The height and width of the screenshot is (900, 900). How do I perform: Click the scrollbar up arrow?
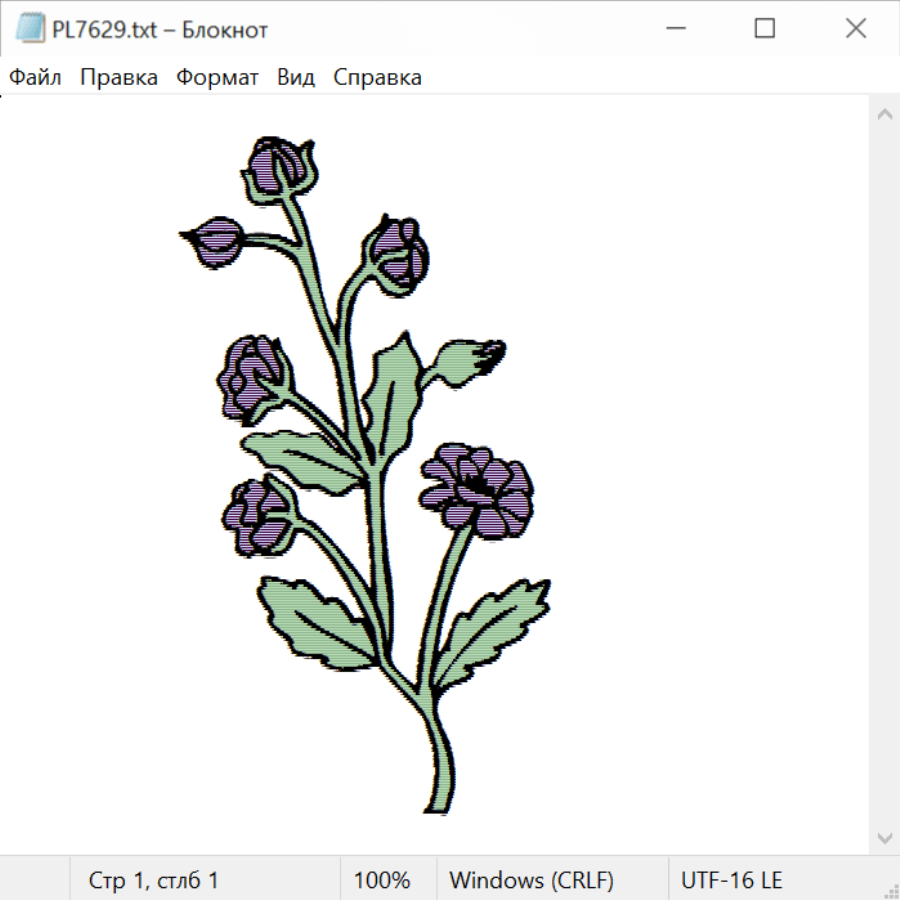coord(884,114)
